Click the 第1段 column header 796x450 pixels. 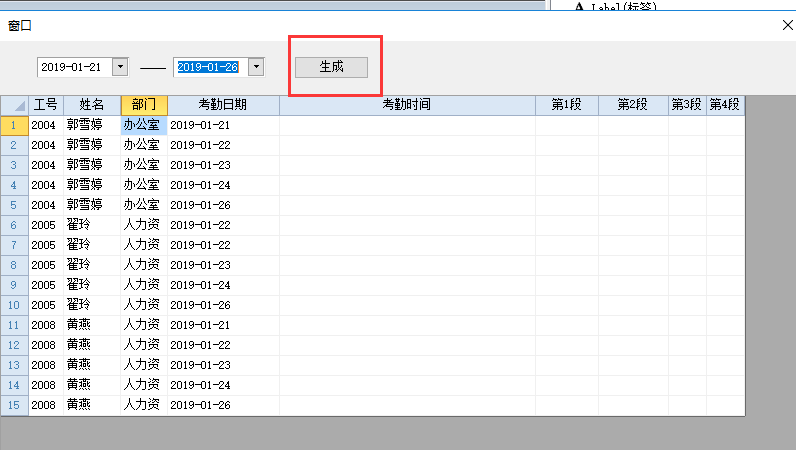click(x=567, y=105)
